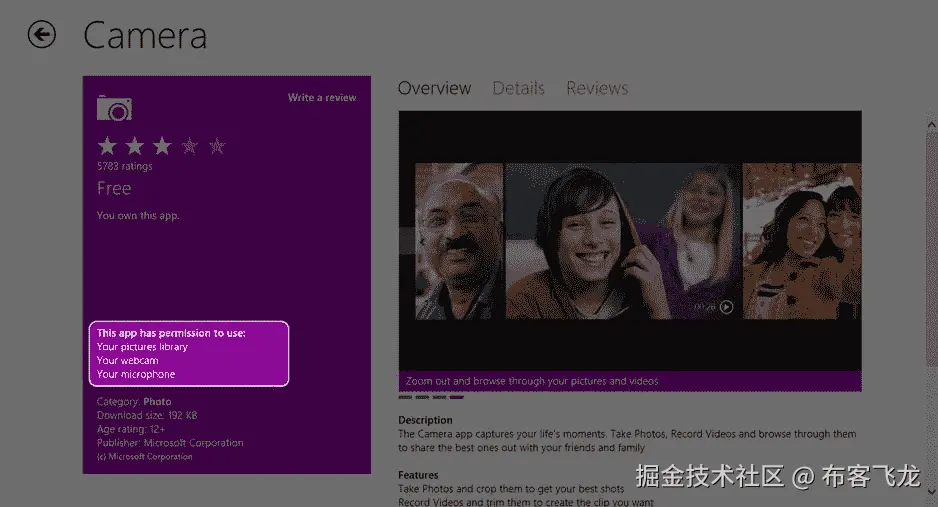Click the fifth rating star
Screen dimensions: 938x507
217,145
